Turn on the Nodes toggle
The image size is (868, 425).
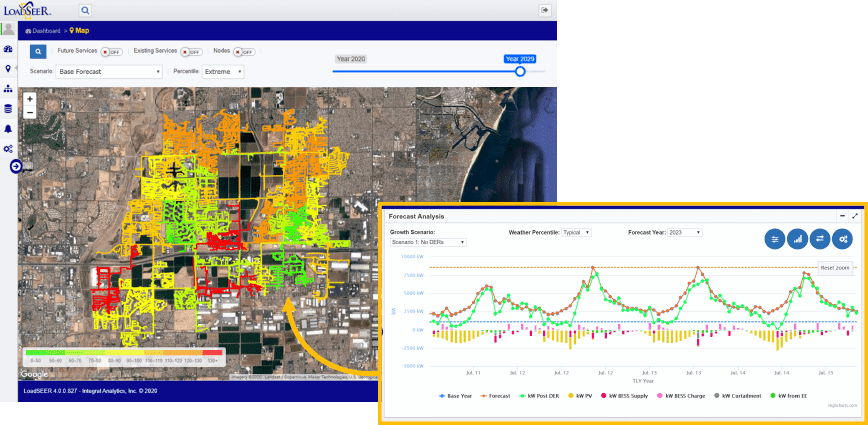click(244, 51)
